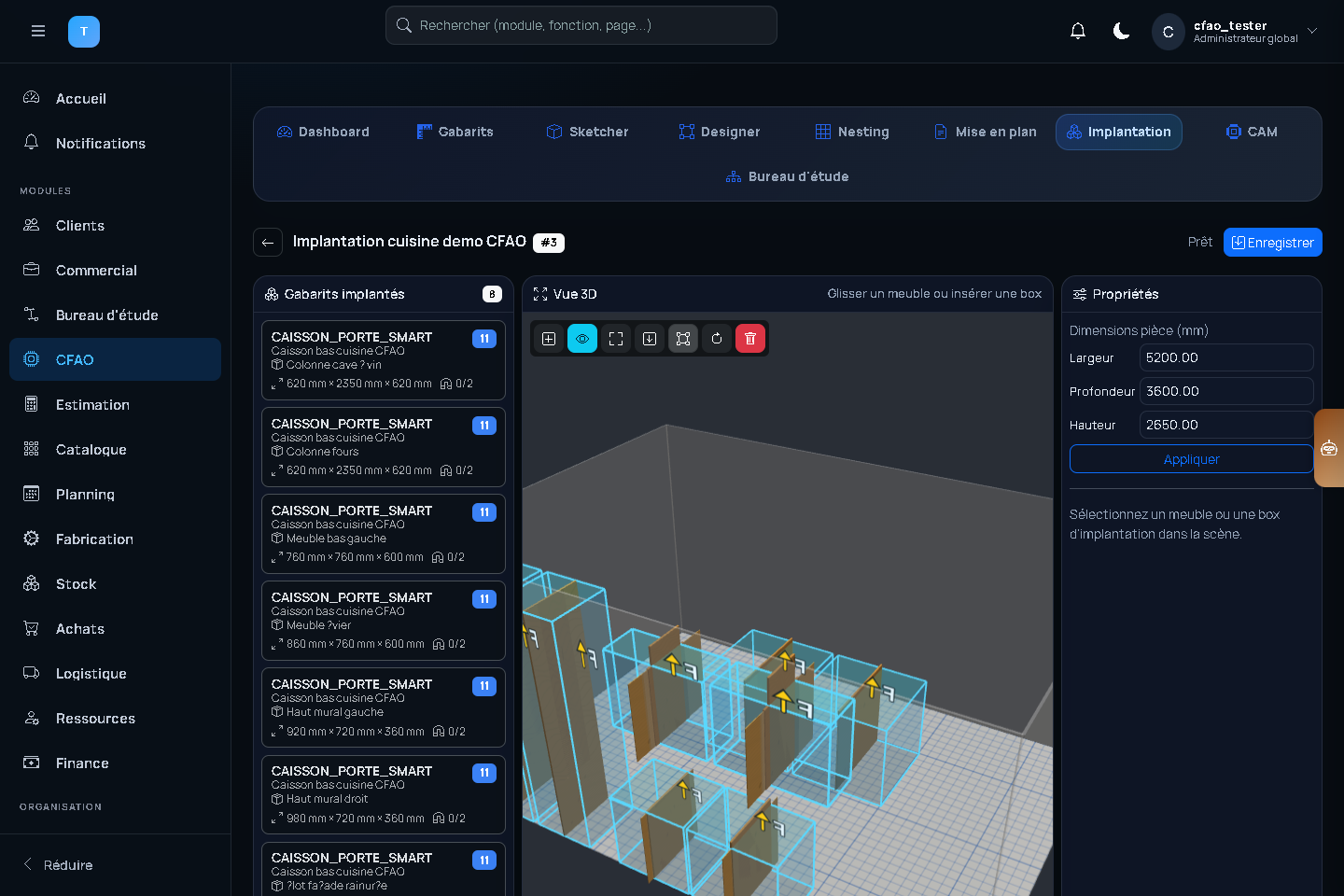Toggle the bounding box tool in 3D toolbar
This screenshot has height=896, width=1344.
683,339
